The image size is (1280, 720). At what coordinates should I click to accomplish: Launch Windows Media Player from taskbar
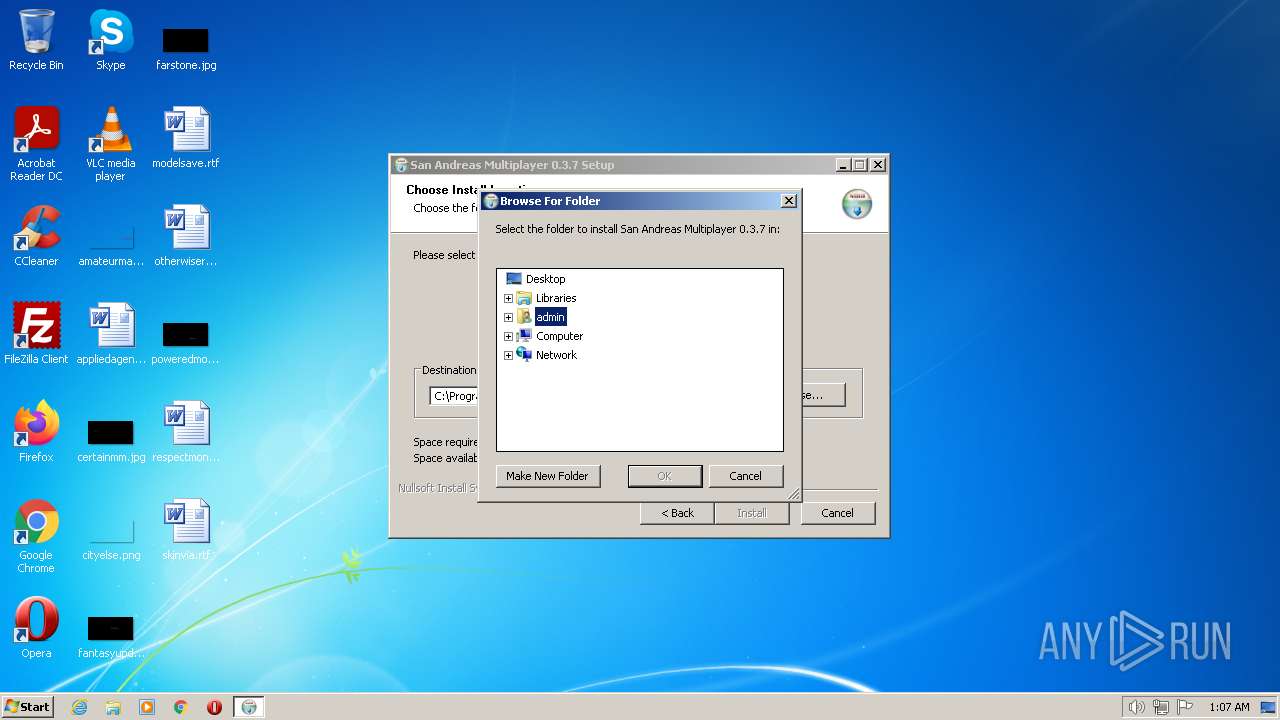[x=147, y=707]
